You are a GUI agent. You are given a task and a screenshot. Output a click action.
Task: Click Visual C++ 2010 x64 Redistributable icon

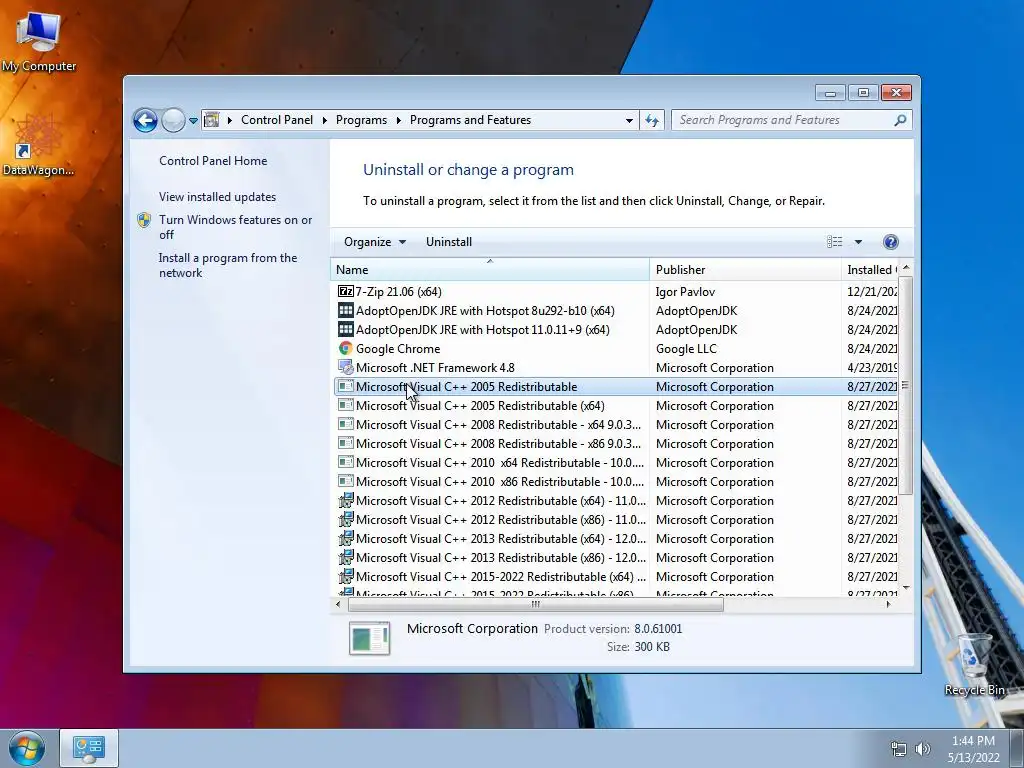tap(345, 462)
